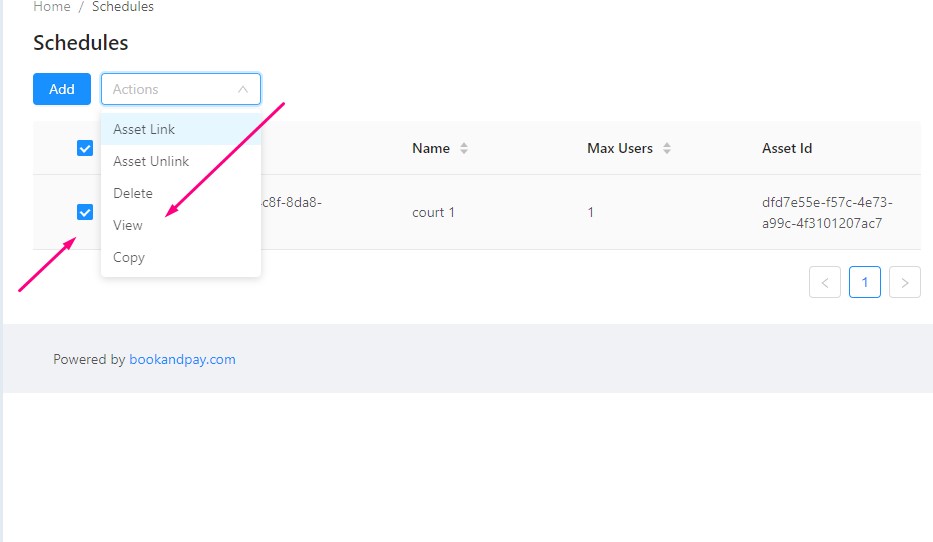933x542 pixels.
Task: Click the Asset Id column header
Action: [787, 148]
